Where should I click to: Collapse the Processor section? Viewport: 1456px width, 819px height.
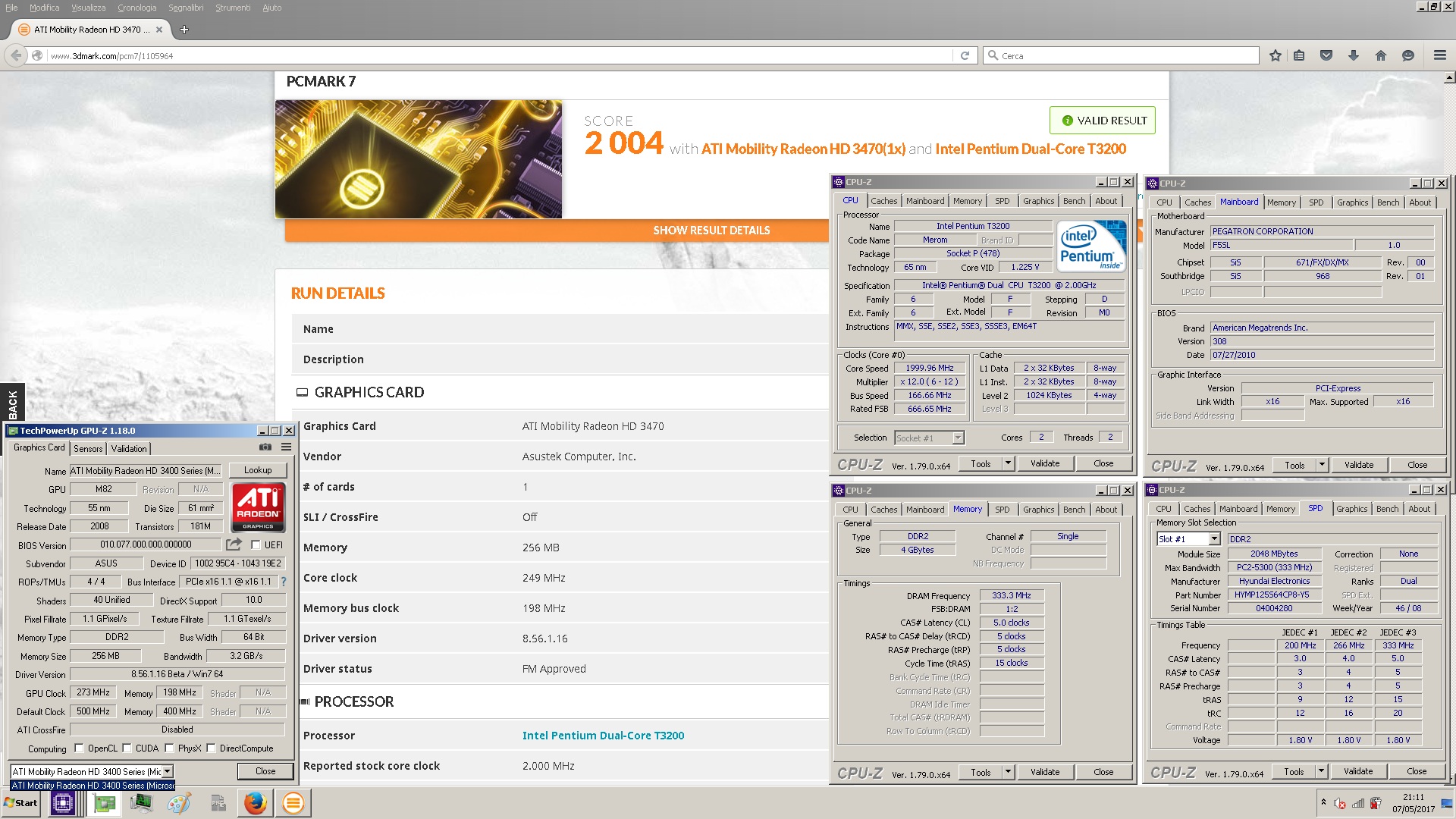tap(305, 701)
